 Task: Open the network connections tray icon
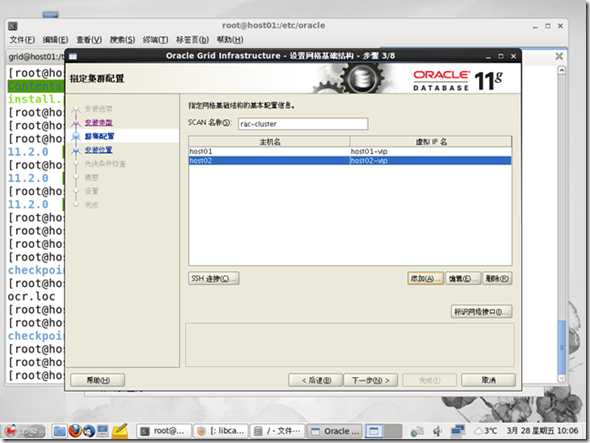(x=458, y=430)
